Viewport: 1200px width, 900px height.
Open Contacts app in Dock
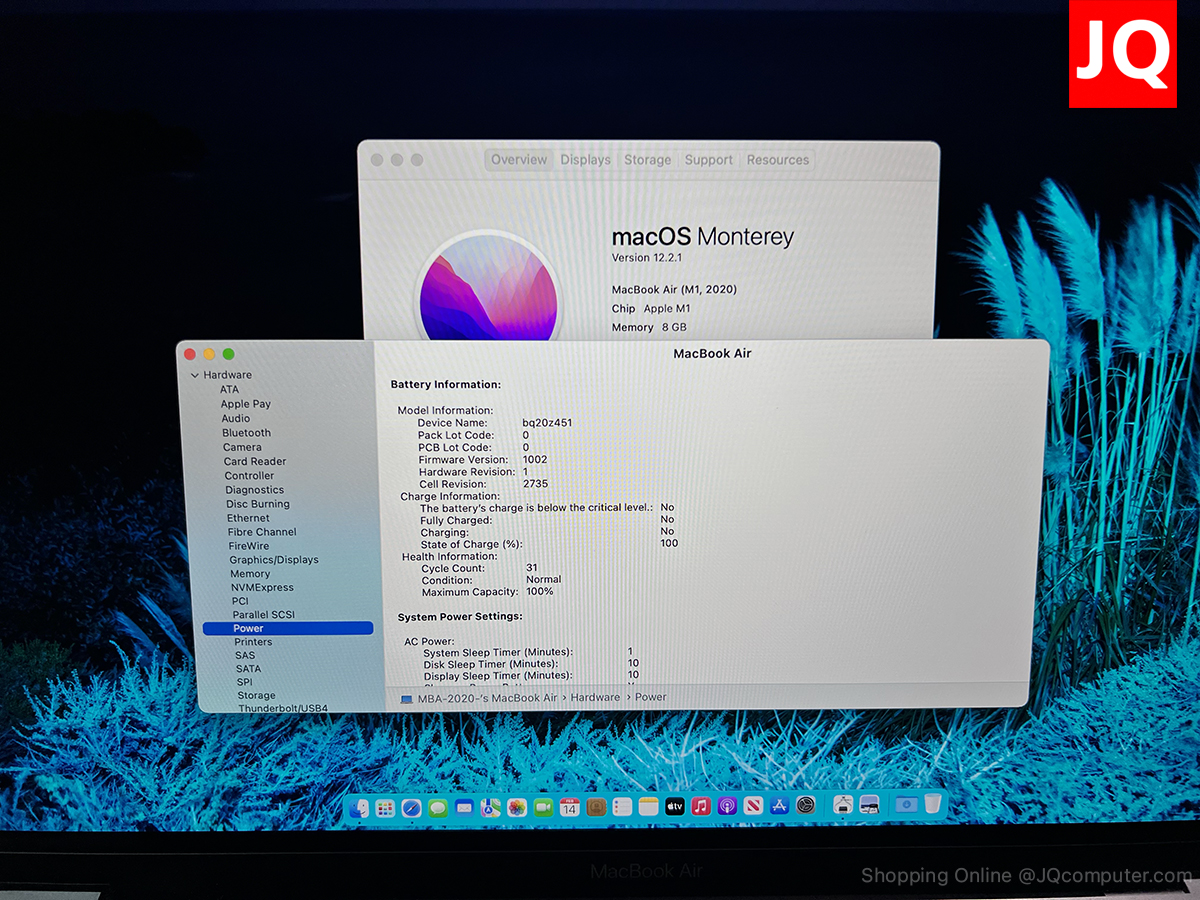[x=596, y=807]
